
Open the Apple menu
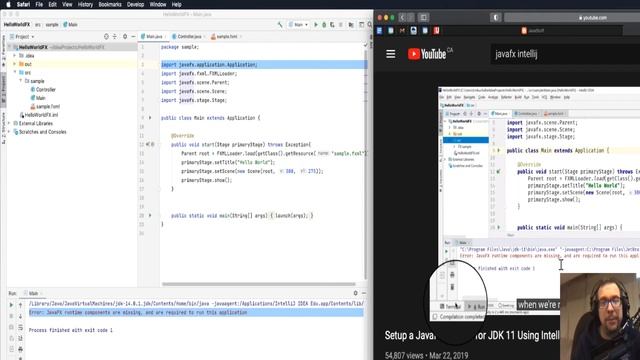8,4
